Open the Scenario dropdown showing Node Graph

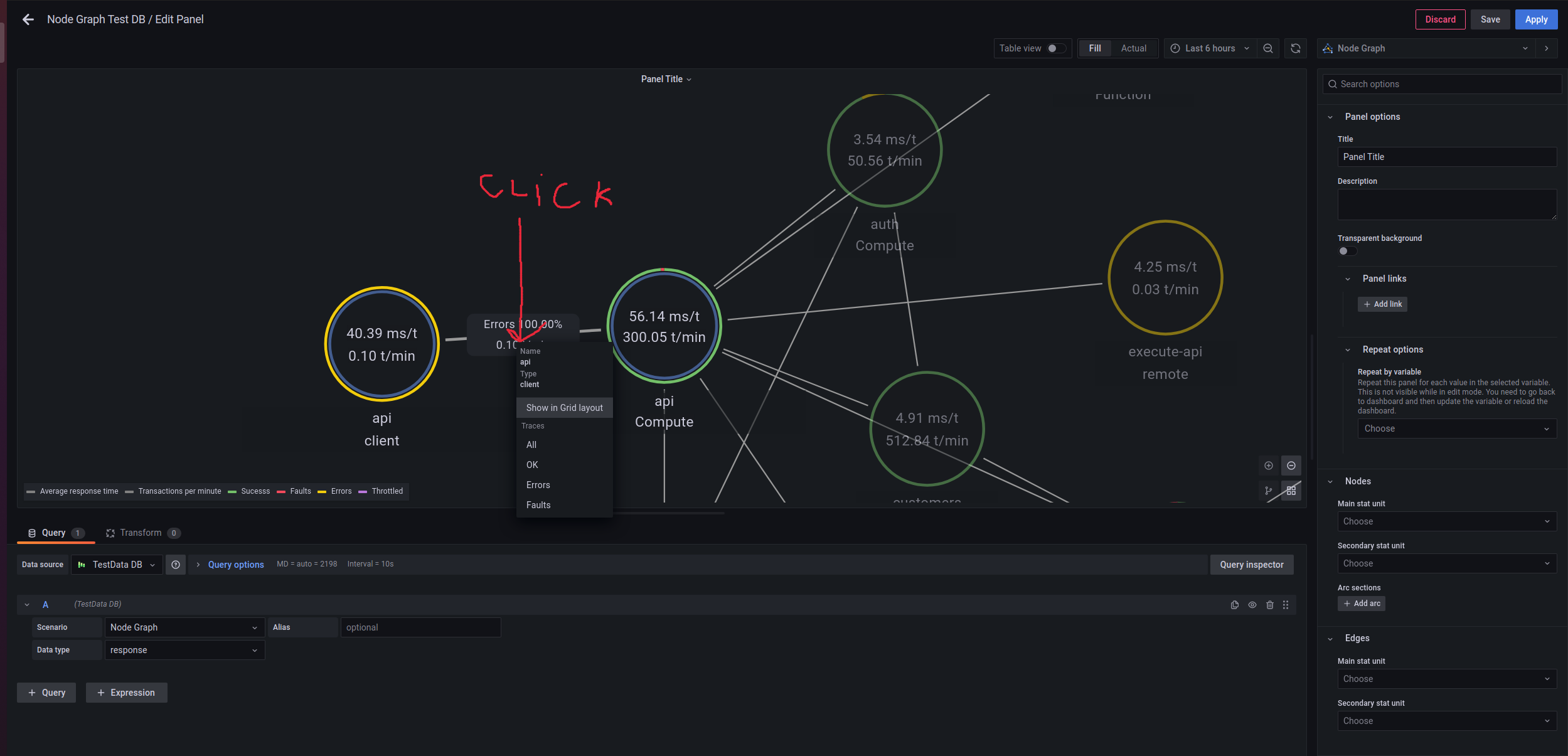pyautogui.click(x=184, y=627)
